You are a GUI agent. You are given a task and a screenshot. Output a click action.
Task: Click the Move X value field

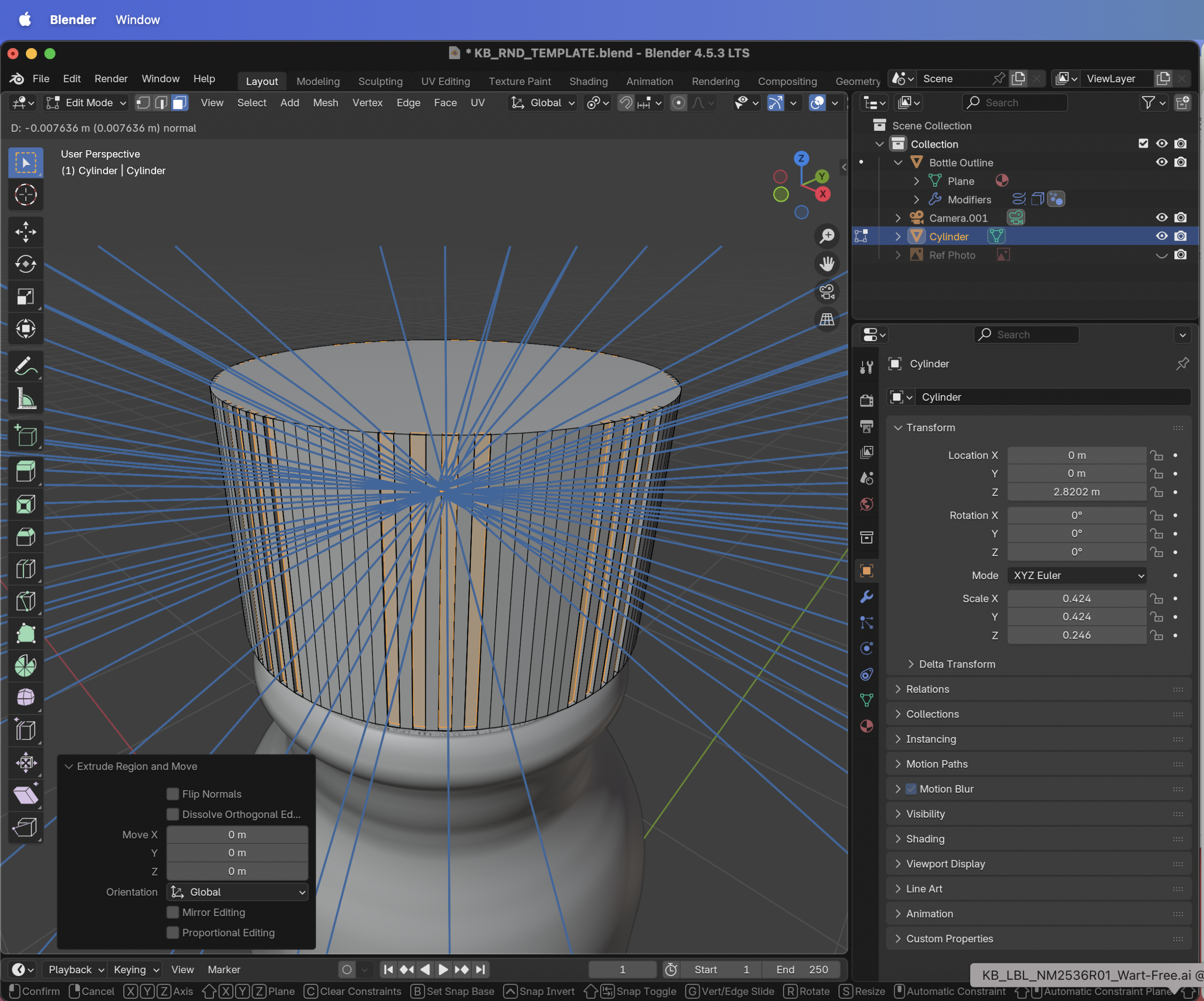tap(237, 835)
